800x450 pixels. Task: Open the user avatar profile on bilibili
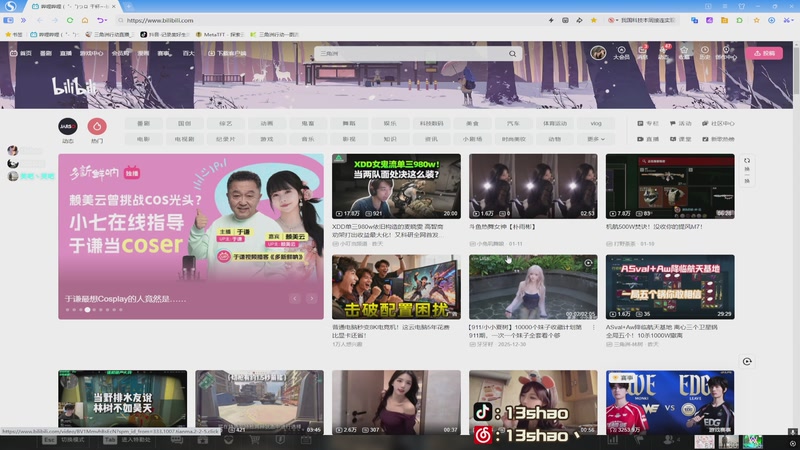click(598, 53)
